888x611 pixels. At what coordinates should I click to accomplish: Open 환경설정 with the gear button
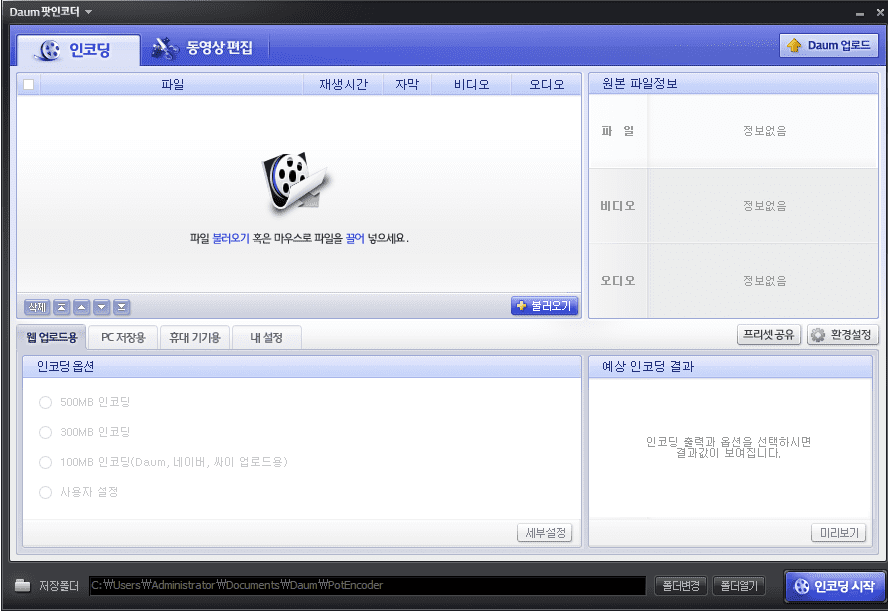point(843,335)
